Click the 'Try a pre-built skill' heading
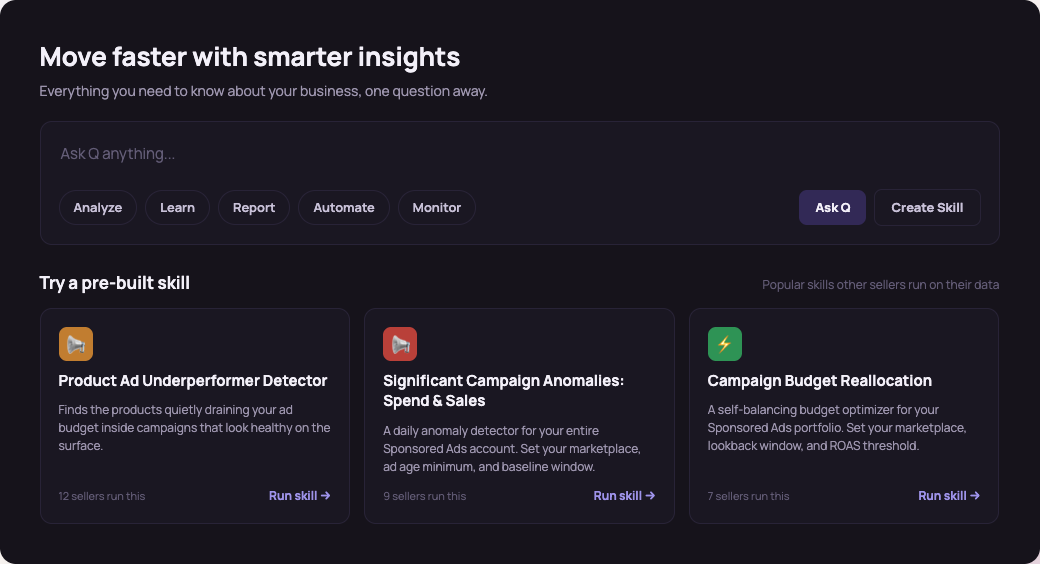This screenshot has width=1040, height=564. tap(115, 283)
